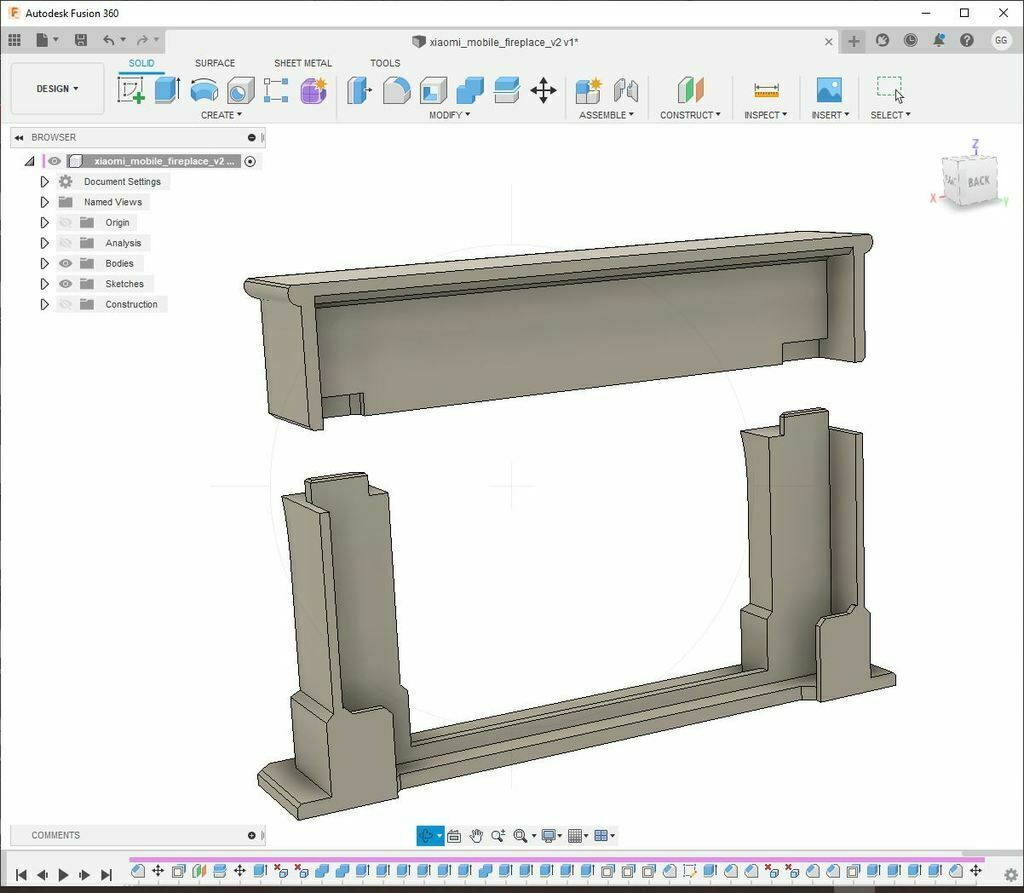
Task: Activate the root component radio button
Action: pyautogui.click(x=250, y=161)
